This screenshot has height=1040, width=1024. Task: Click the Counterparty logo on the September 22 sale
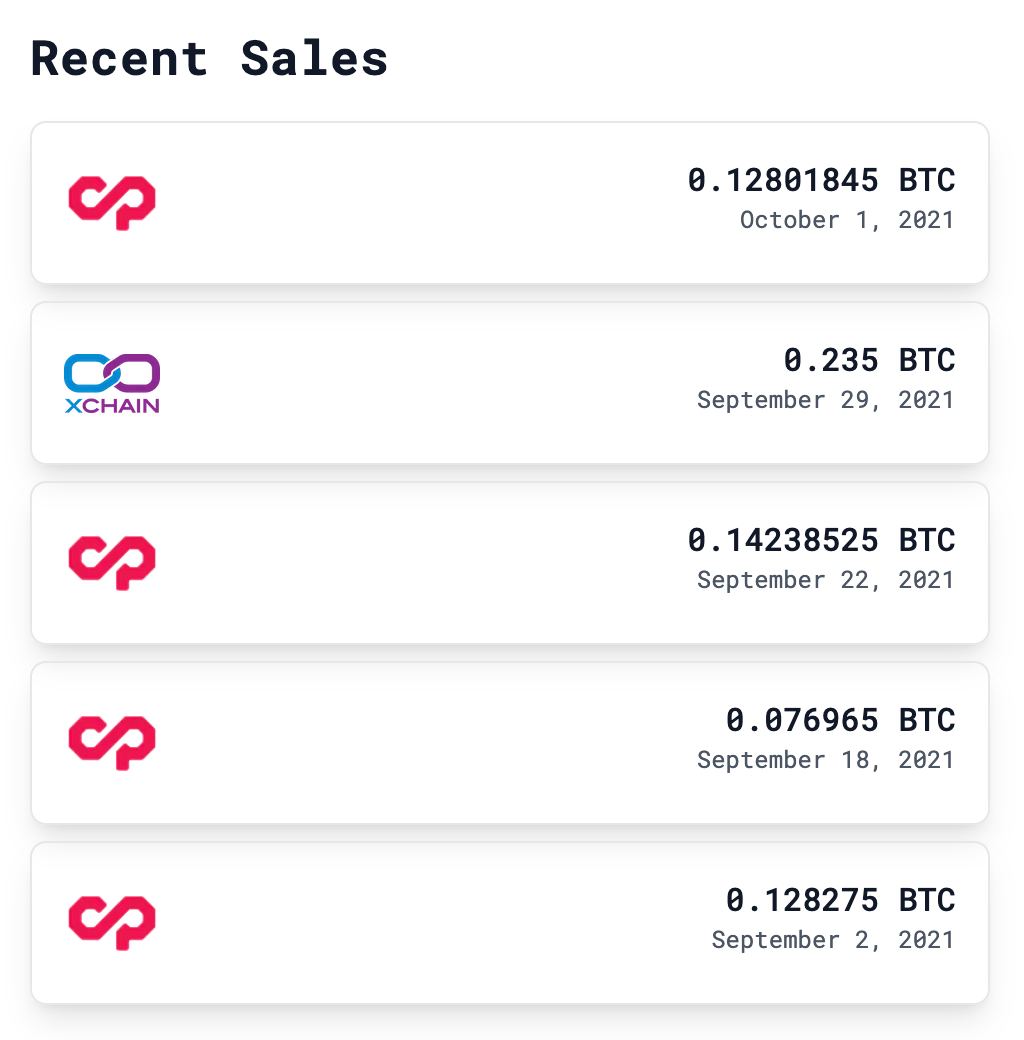(112, 562)
